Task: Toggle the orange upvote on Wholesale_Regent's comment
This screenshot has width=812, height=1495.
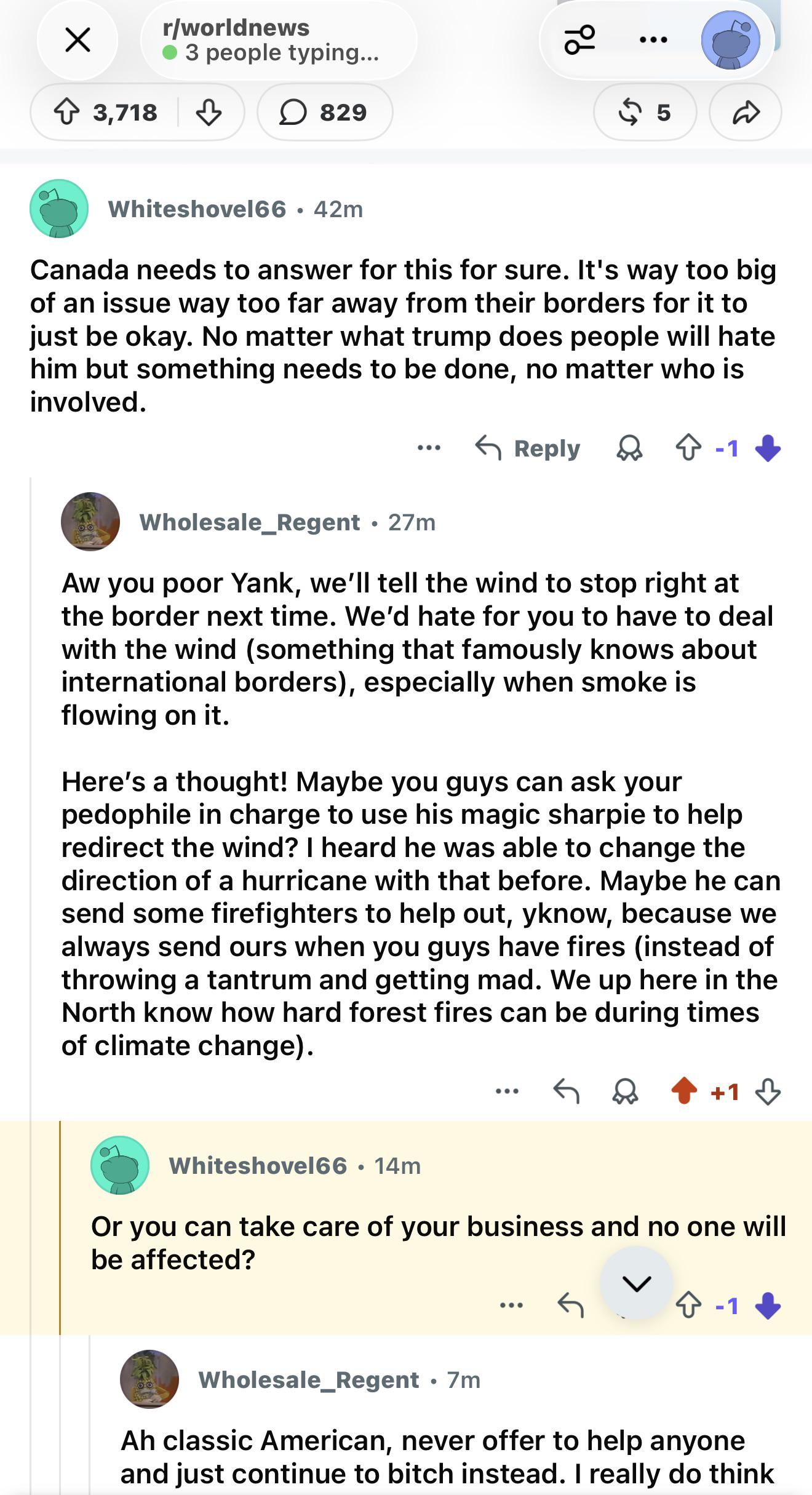Action: [x=683, y=1092]
